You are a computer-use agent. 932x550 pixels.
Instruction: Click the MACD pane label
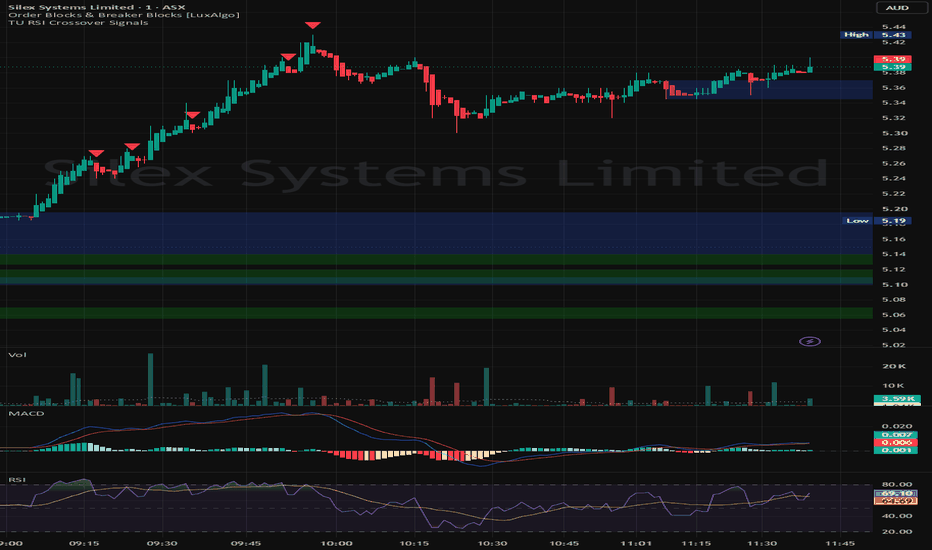[x=26, y=413]
